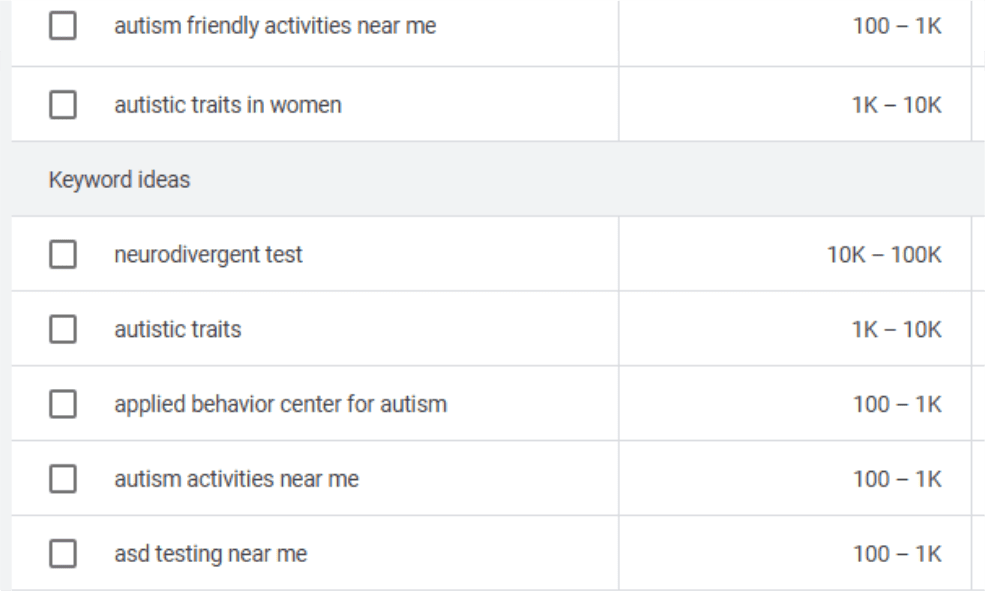
Task: Click the keyword text neurodivergent test
Action: click(207, 255)
